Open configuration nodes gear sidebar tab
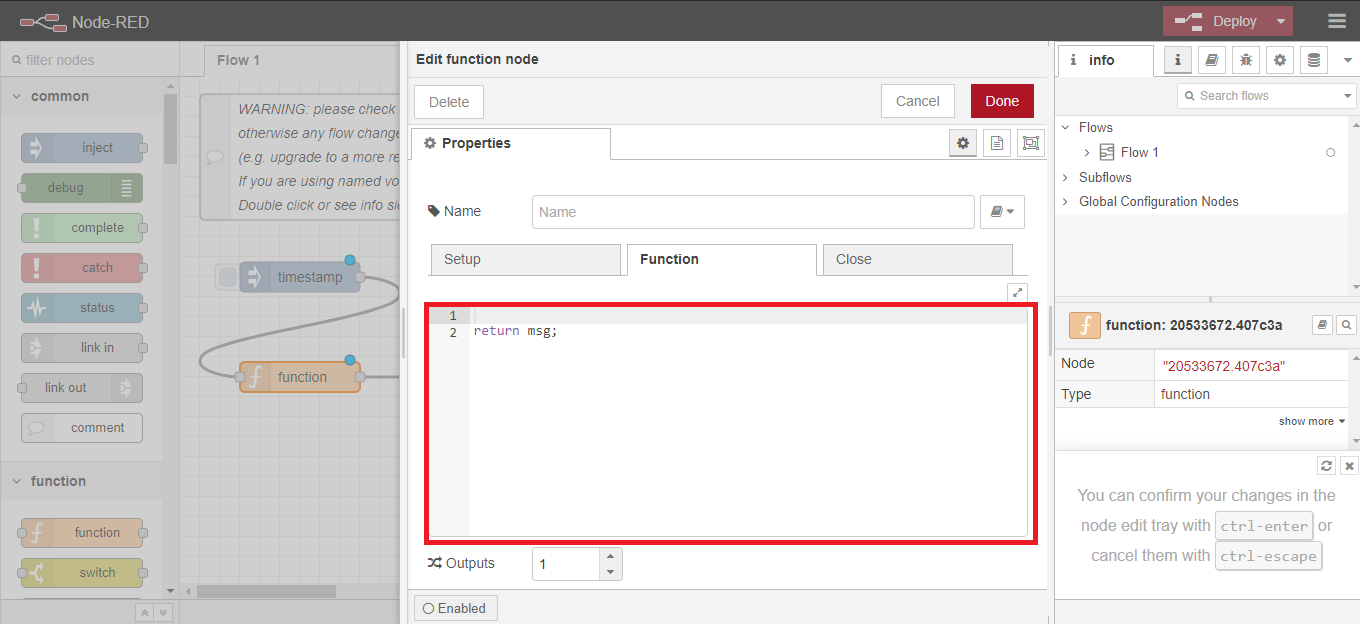The image size is (1360, 624). point(1280,60)
